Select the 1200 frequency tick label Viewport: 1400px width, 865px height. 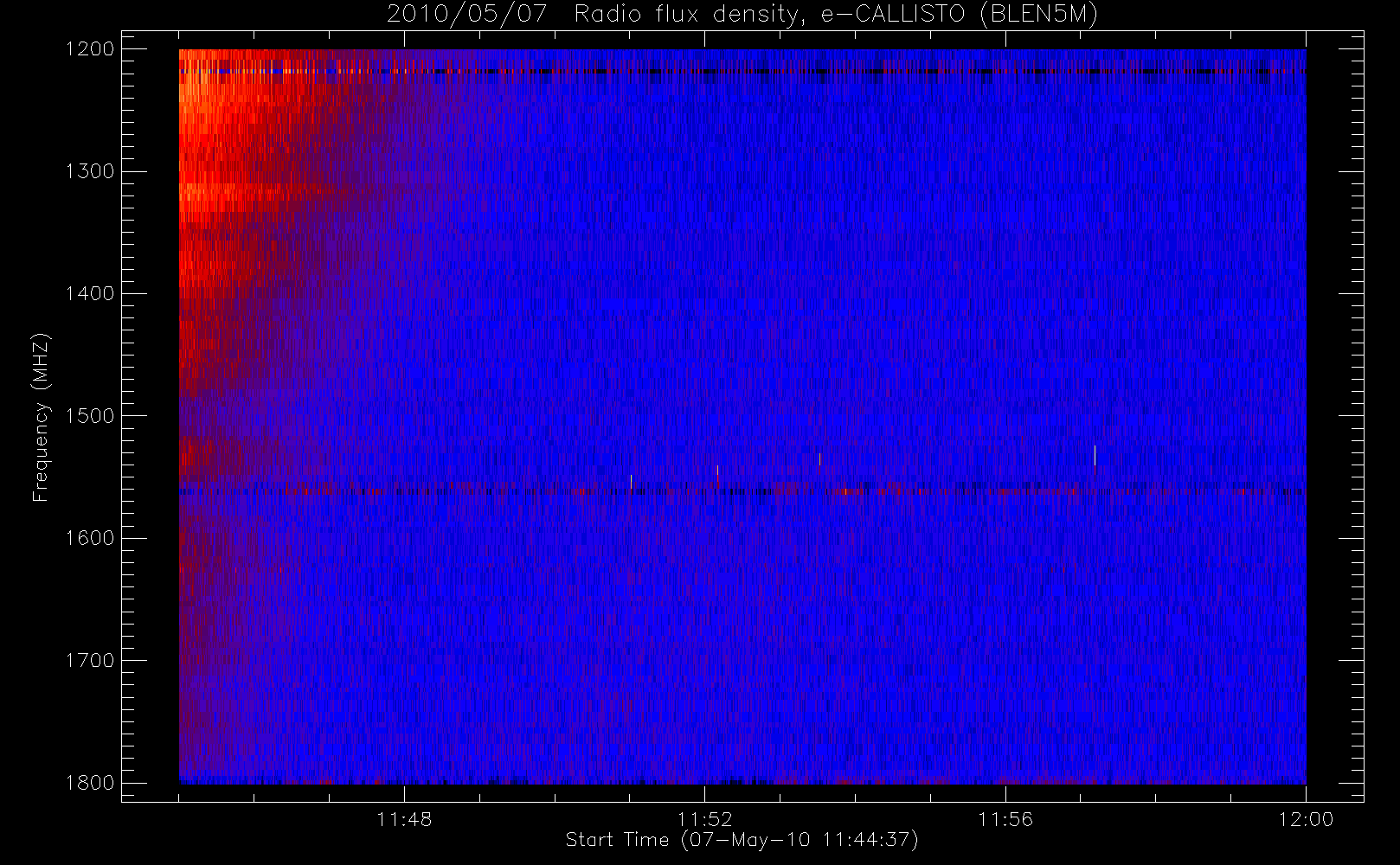click(90, 49)
